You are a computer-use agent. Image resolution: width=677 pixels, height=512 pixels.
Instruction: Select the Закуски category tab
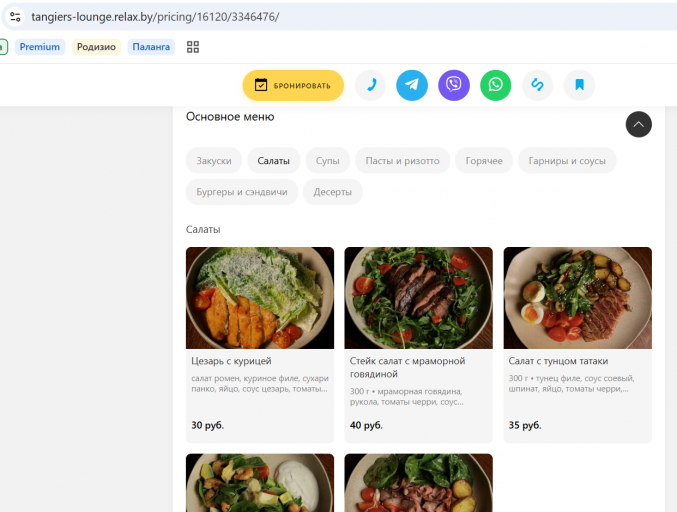point(214,161)
